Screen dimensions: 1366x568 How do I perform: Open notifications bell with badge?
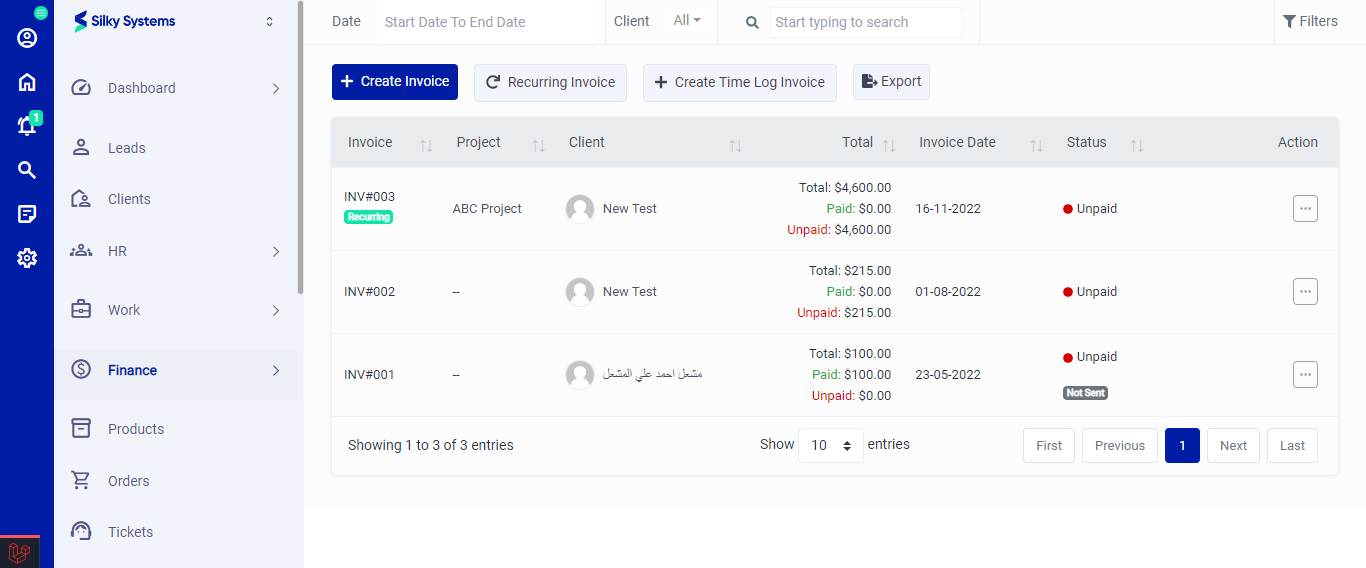click(27, 126)
